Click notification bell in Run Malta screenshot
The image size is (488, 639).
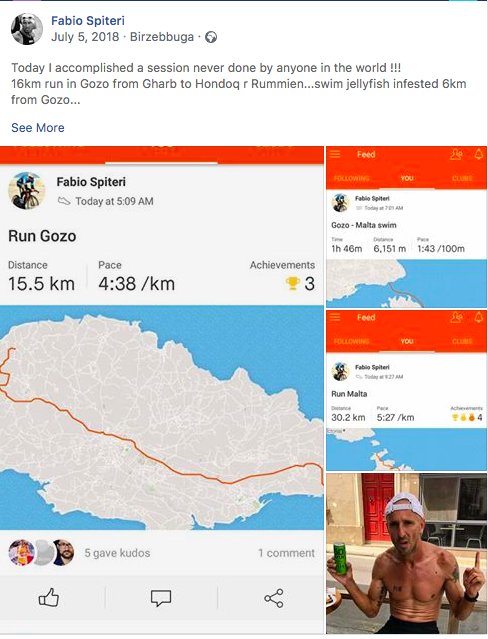click(x=479, y=317)
